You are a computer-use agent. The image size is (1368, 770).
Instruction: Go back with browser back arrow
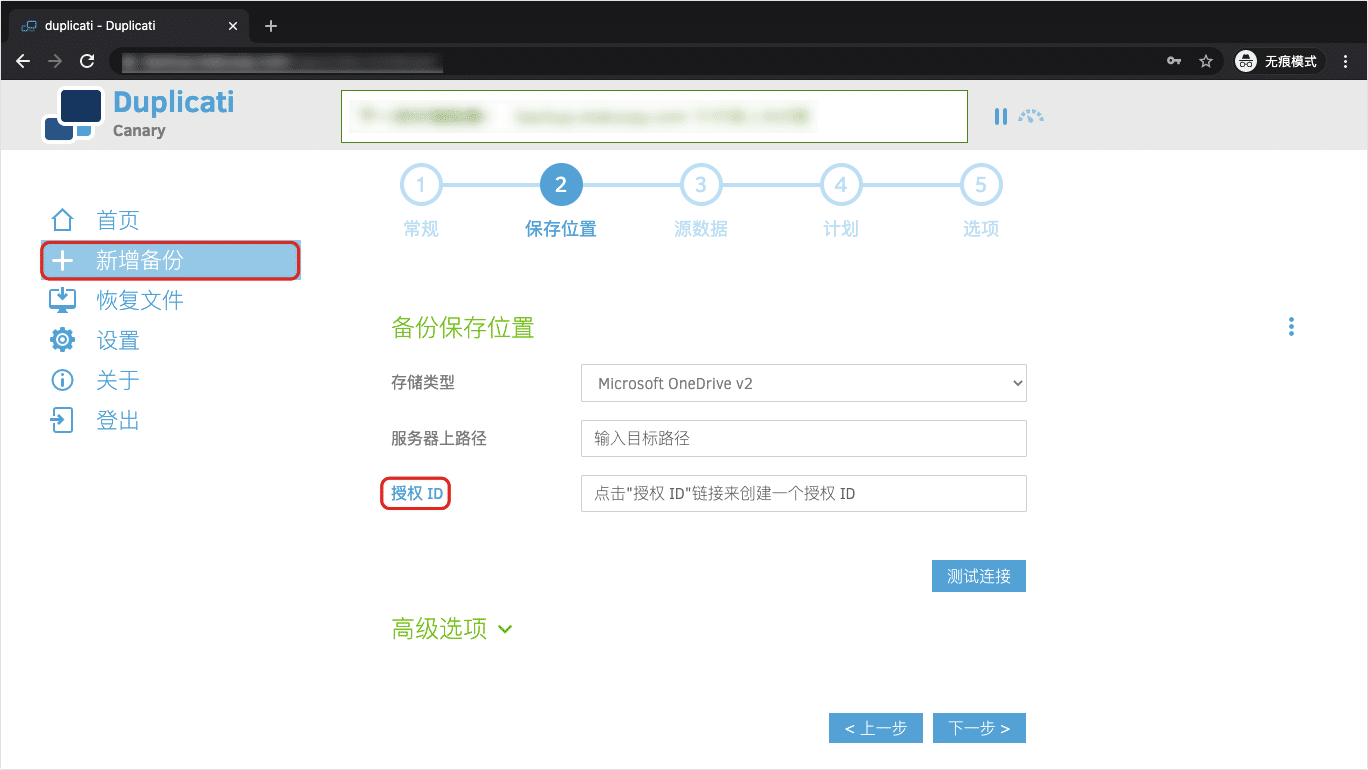pyautogui.click(x=23, y=61)
